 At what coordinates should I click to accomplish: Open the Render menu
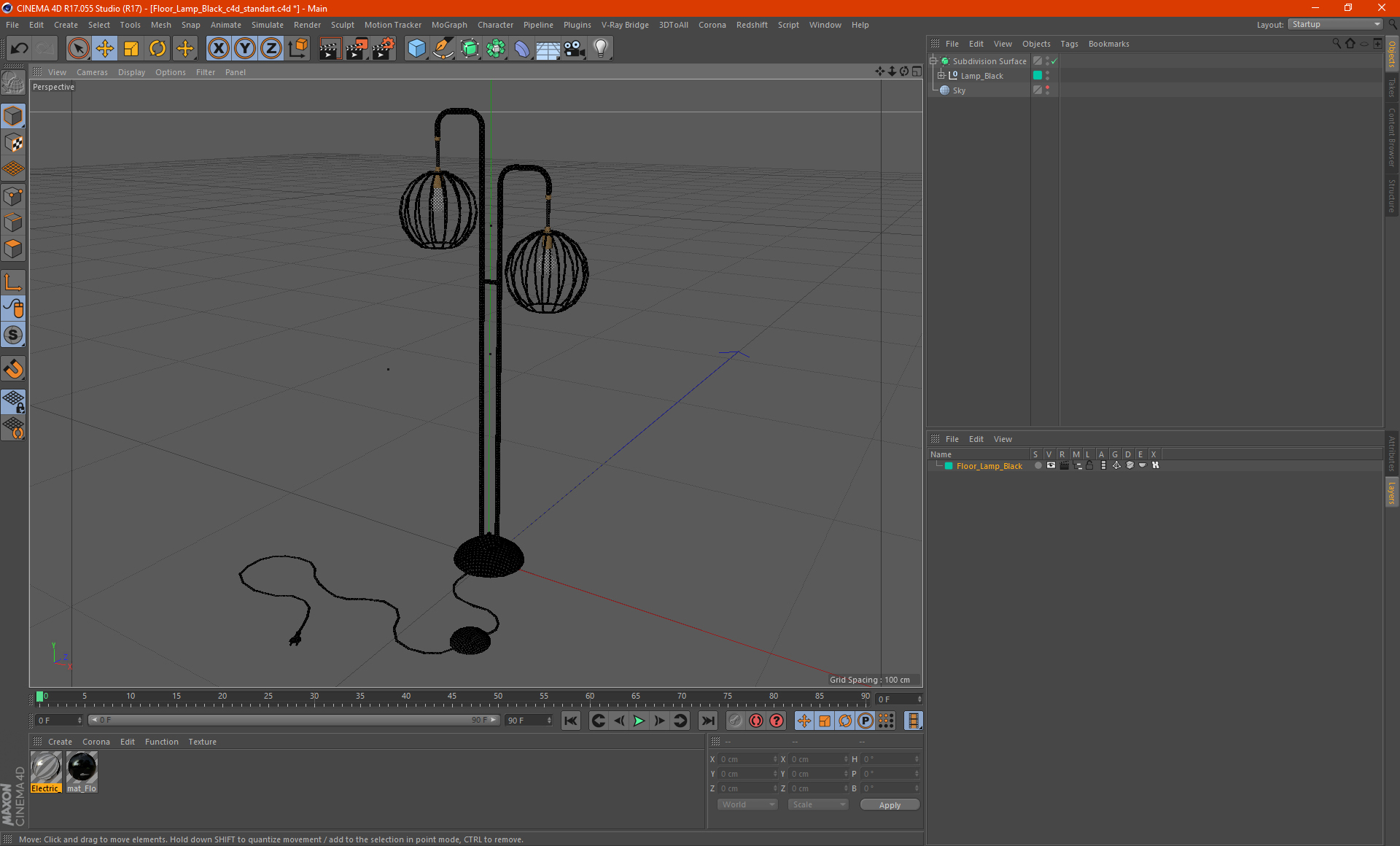(x=307, y=25)
